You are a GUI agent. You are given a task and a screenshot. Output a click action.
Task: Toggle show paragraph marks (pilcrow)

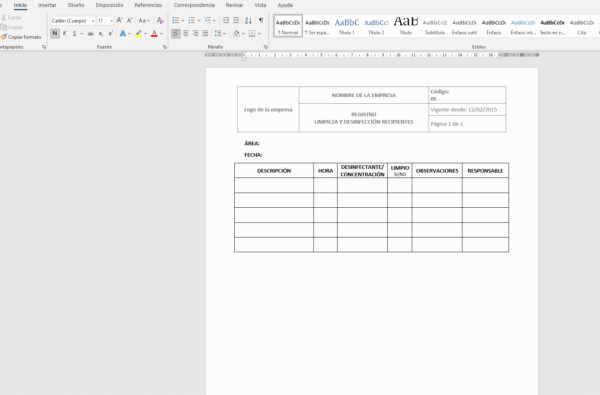tap(261, 20)
